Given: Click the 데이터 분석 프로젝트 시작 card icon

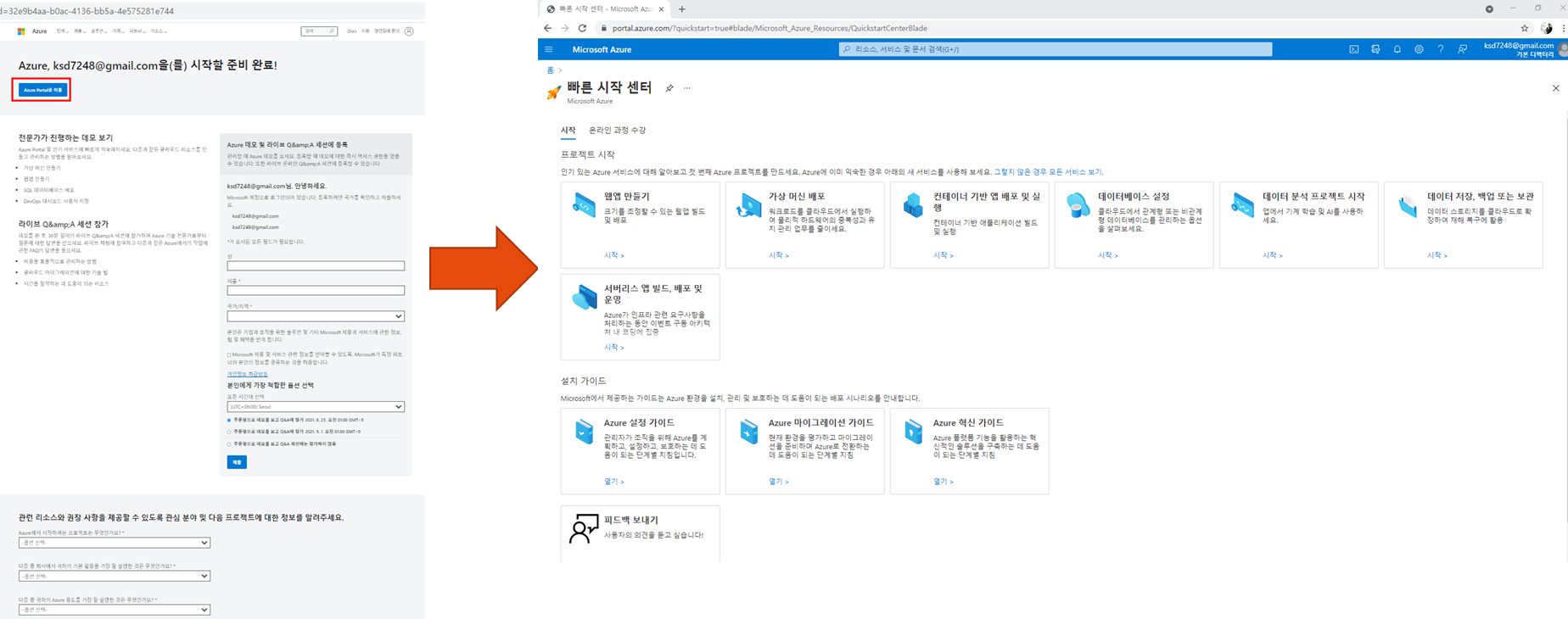Looking at the screenshot, I should point(1242,205).
